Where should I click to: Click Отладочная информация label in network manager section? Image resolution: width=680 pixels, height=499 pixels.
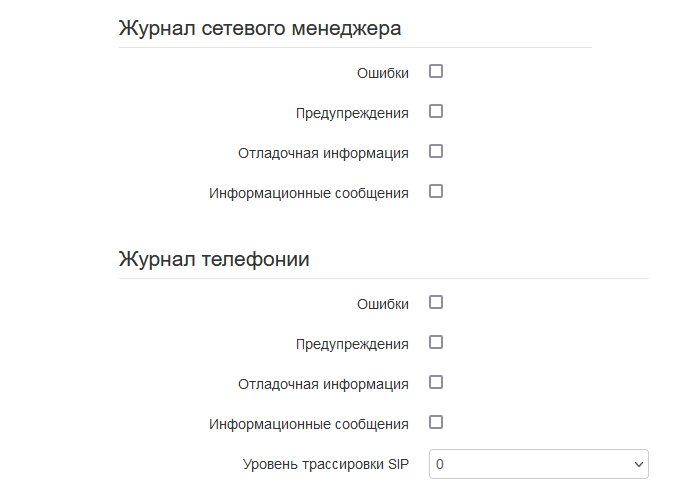[323, 153]
